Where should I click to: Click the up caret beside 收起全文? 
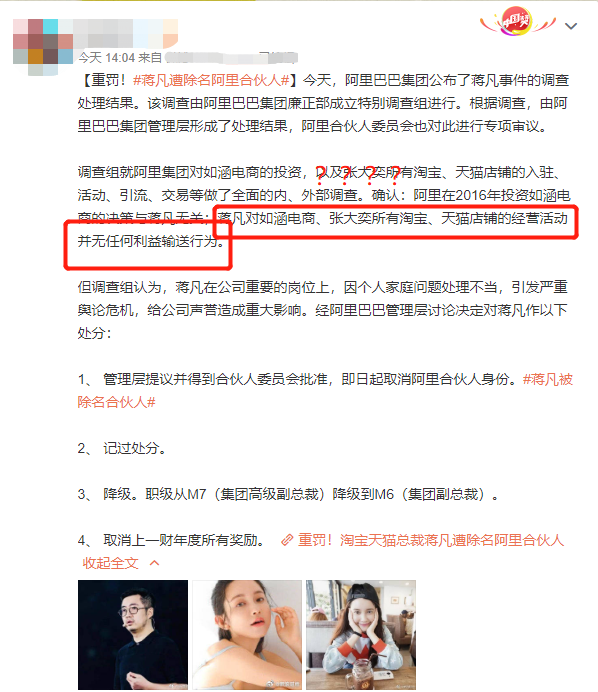154,563
